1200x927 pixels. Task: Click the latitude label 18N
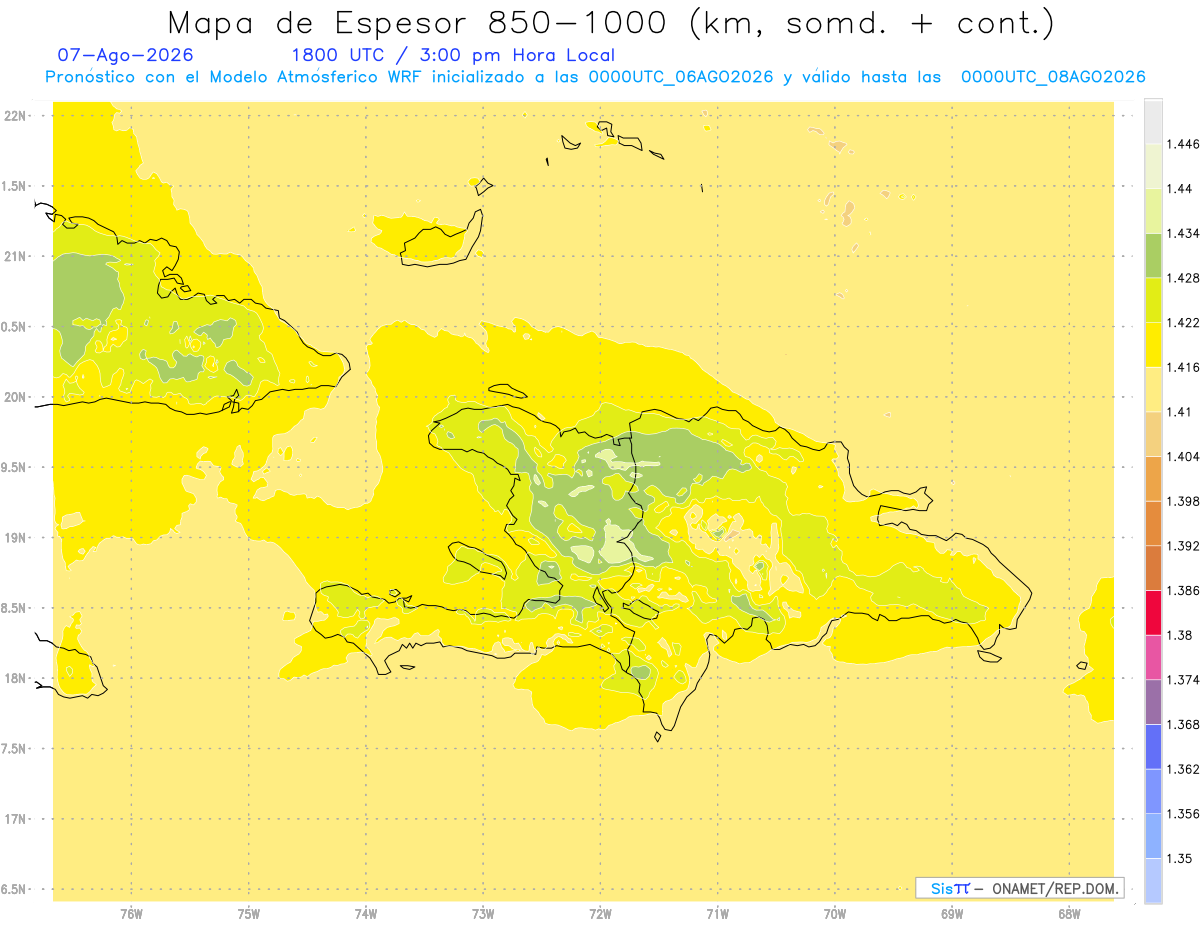[15, 678]
